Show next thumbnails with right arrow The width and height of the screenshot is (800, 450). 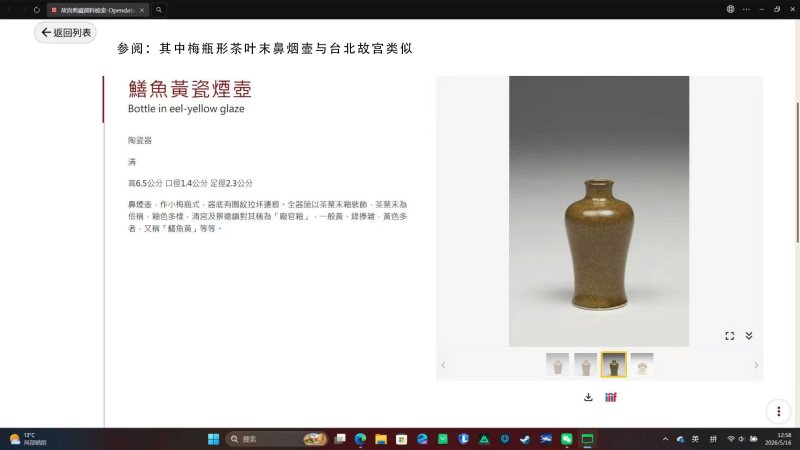tap(756, 365)
